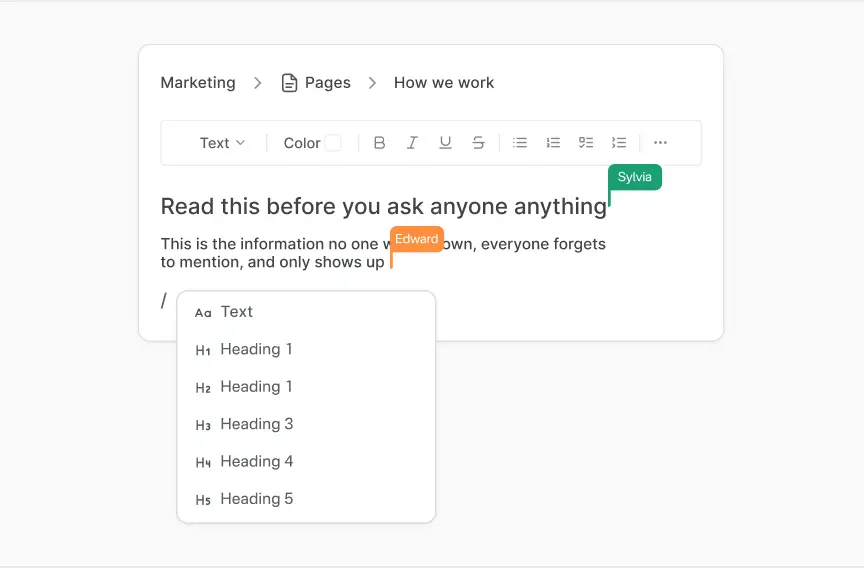Open Pages from the breadcrumb
Viewport: 864px width, 568px height.
327,83
